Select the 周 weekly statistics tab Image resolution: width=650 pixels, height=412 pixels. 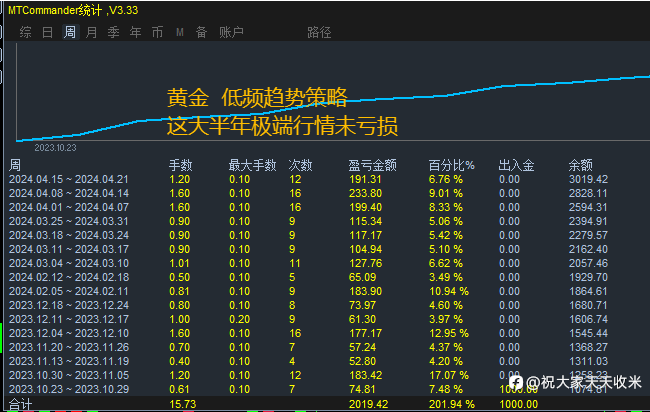[70, 32]
